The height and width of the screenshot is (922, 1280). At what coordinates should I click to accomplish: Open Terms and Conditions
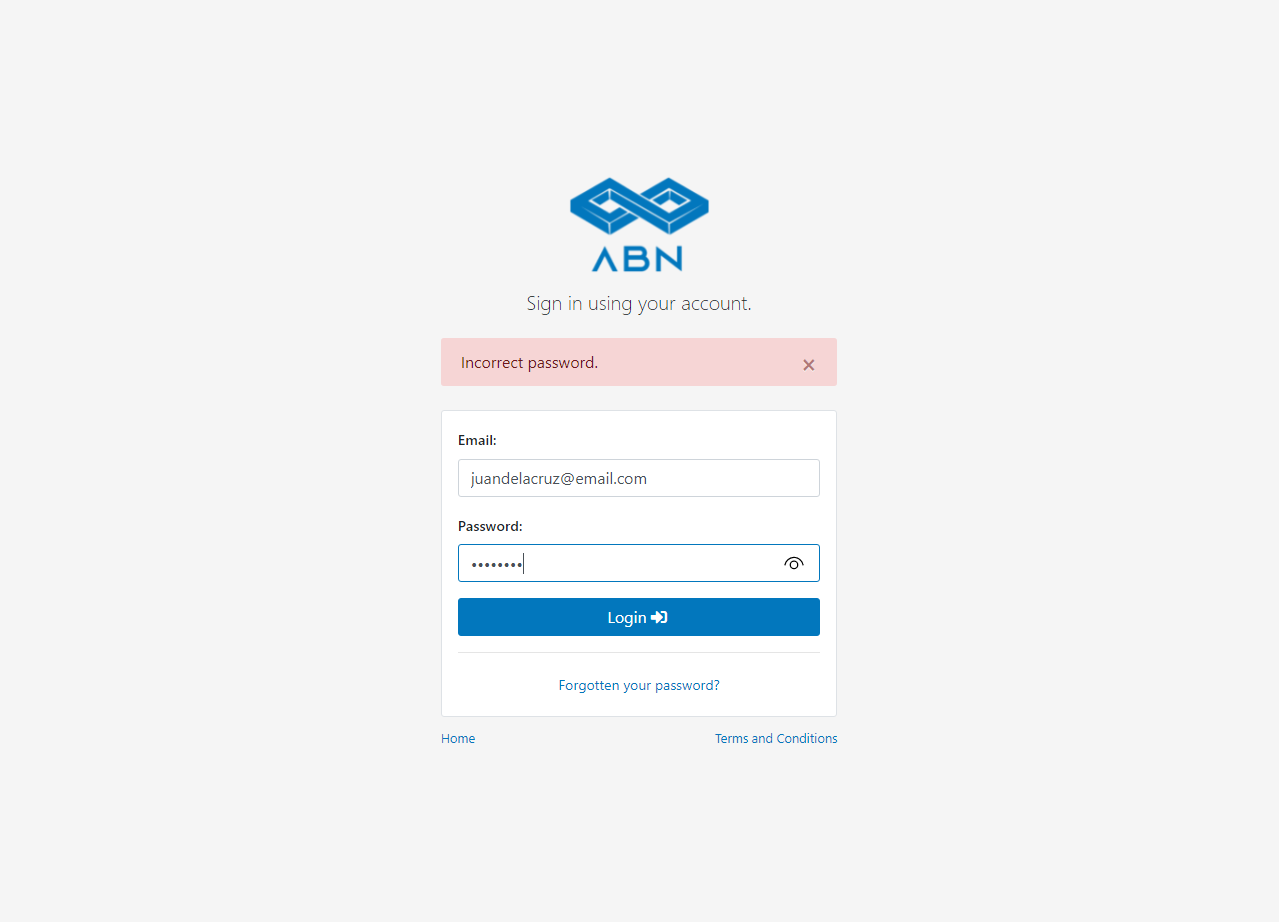[x=776, y=739]
